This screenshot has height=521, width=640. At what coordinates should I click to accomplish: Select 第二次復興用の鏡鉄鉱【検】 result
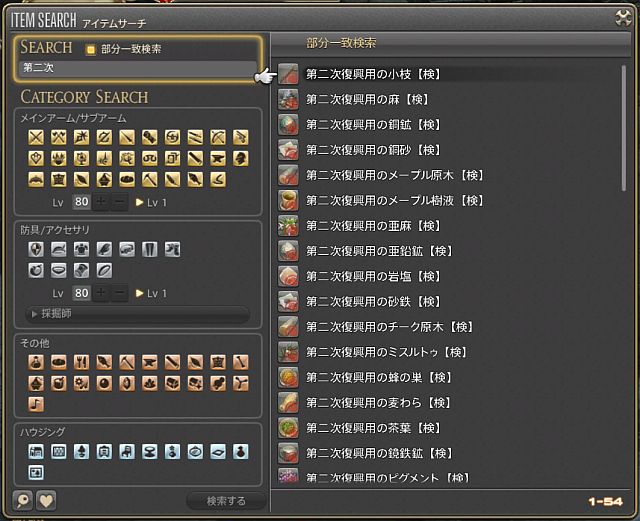pyautogui.click(x=447, y=454)
